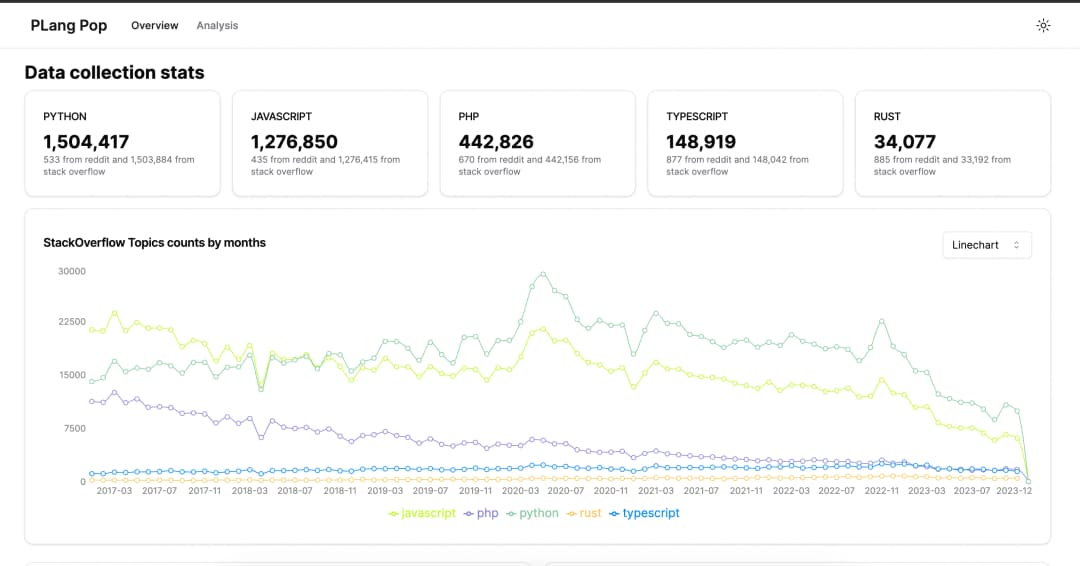The width and height of the screenshot is (1080, 566).
Task: Click the up-down chevron in Linechart selector
Action: coord(1017,245)
